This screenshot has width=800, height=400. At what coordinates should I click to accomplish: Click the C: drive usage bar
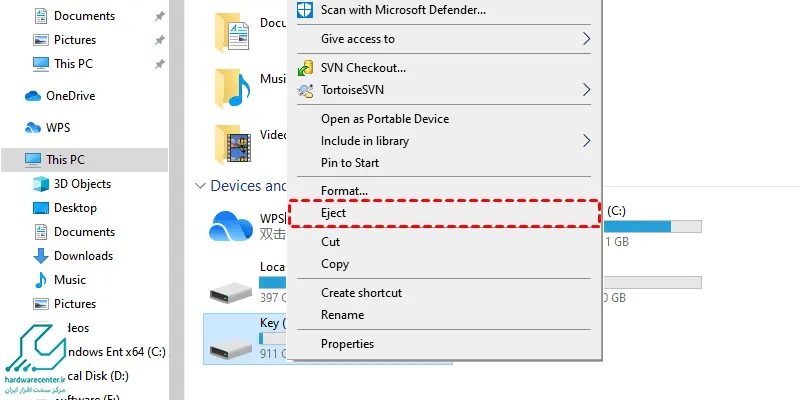pos(653,227)
